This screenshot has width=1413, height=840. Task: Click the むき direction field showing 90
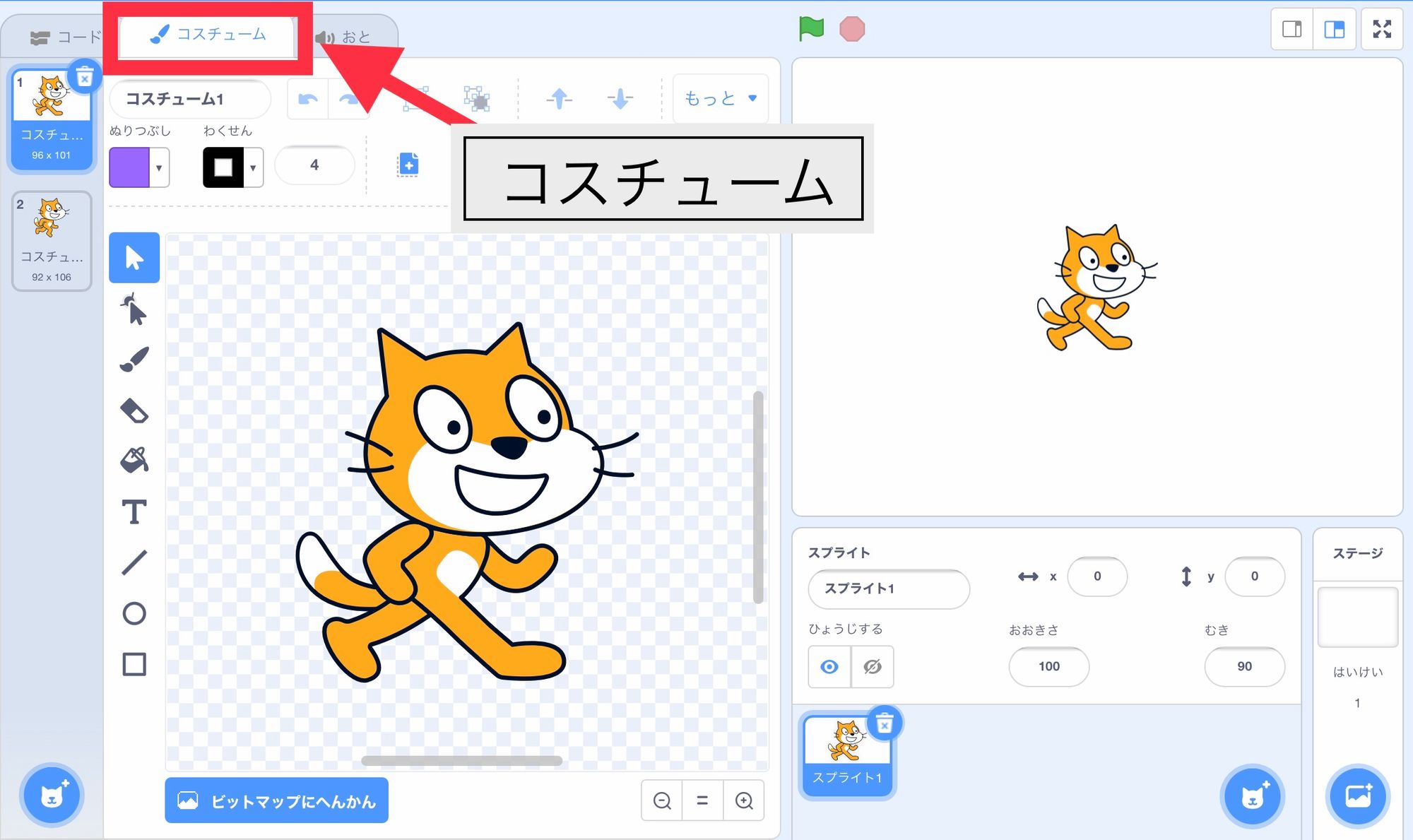(x=1244, y=666)
